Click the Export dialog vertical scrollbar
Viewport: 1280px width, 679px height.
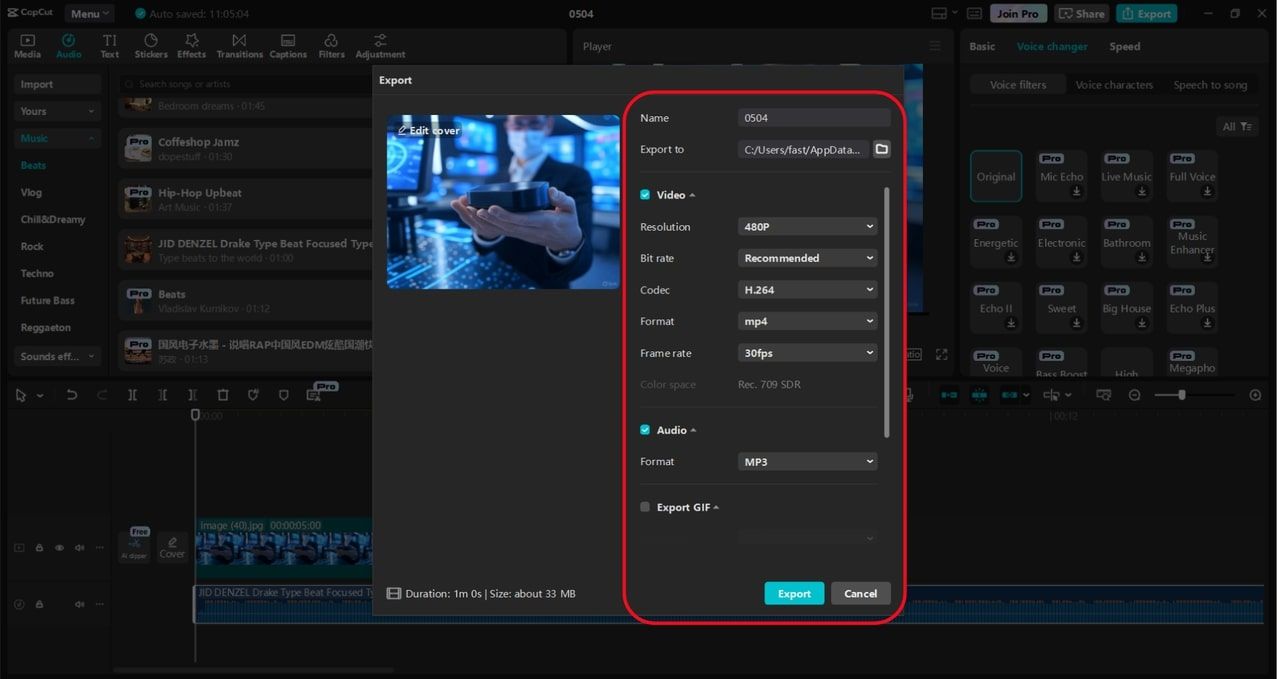point(886,312)
